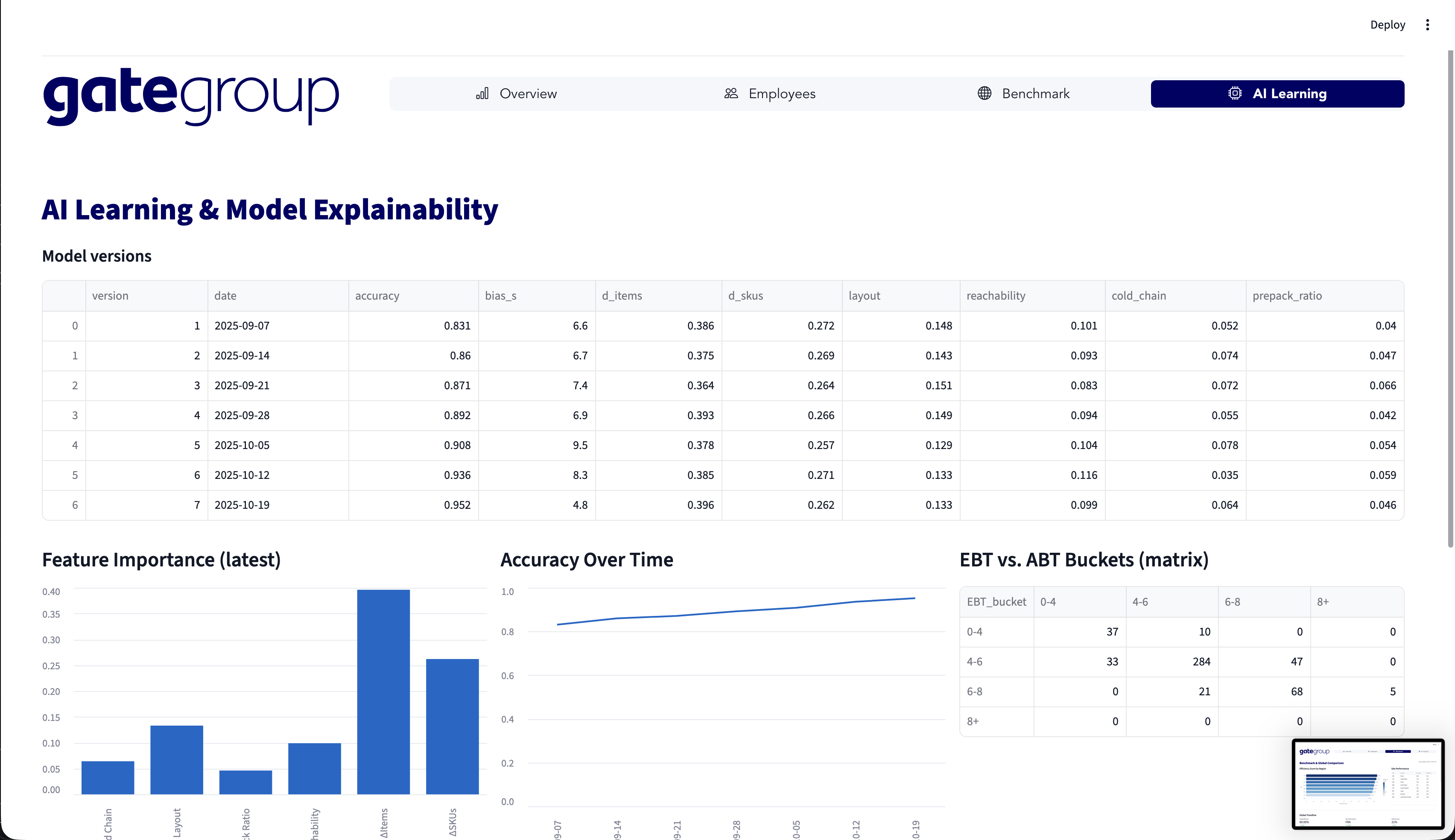This screenshot has width=1455, height=840.
Task: Click the EBT_bucket column header
Action: (996, 602)
